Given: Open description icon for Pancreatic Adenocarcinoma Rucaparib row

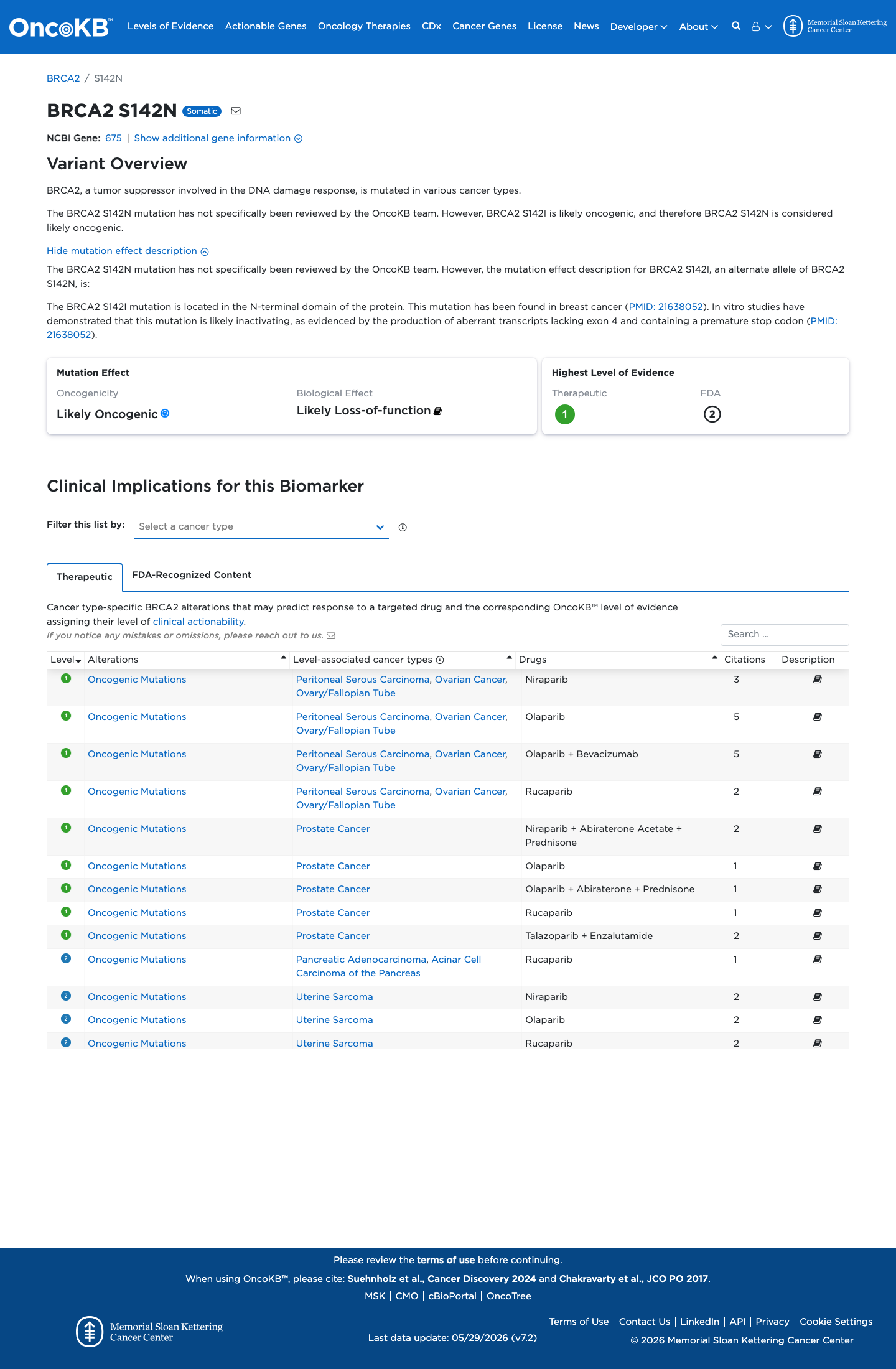Looking at the screenshot, I should pos(818,960).
